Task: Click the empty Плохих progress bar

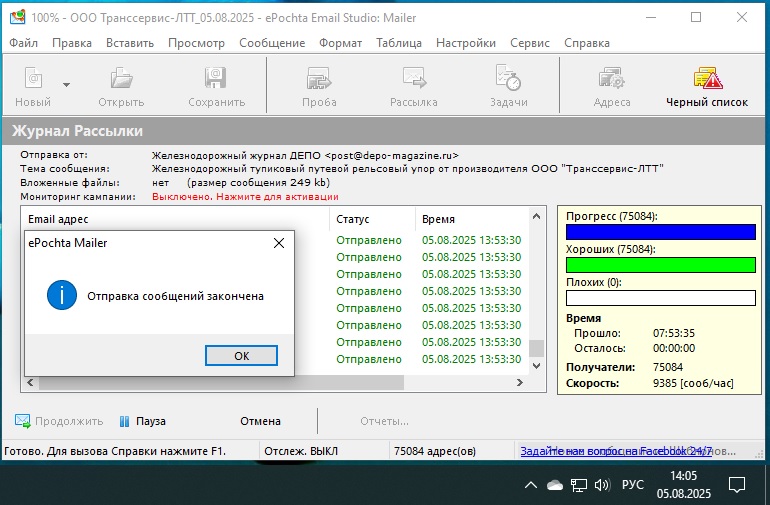Action: tap(660, 298)
